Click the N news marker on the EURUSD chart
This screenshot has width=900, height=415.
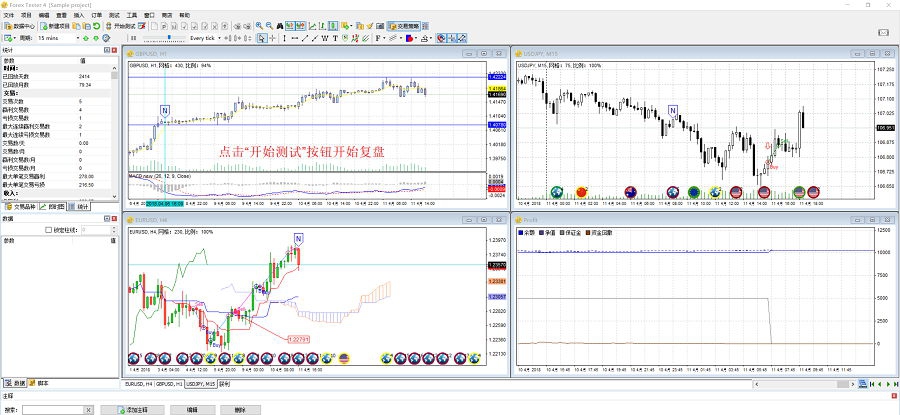[x=298, y=238]
